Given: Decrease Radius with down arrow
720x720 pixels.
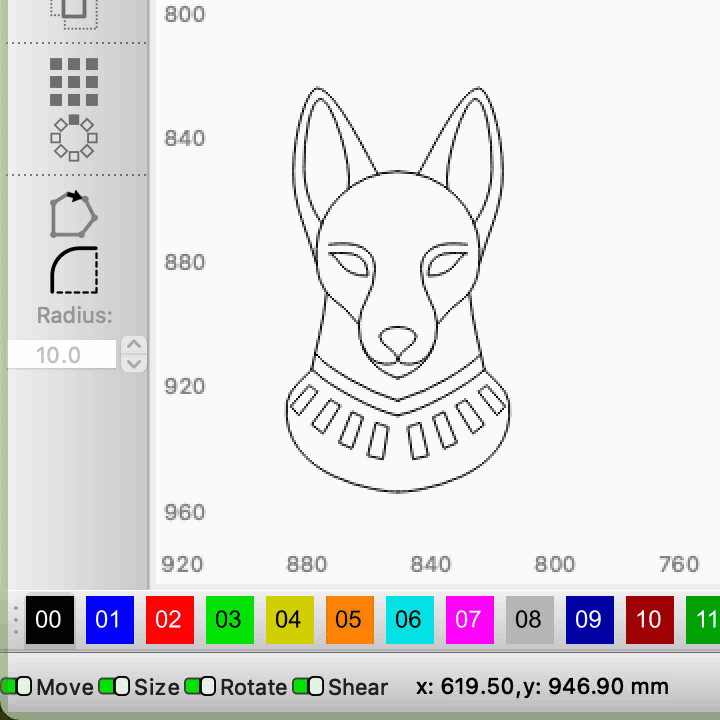Looking at the screenshot, I should tap(133, 363).
